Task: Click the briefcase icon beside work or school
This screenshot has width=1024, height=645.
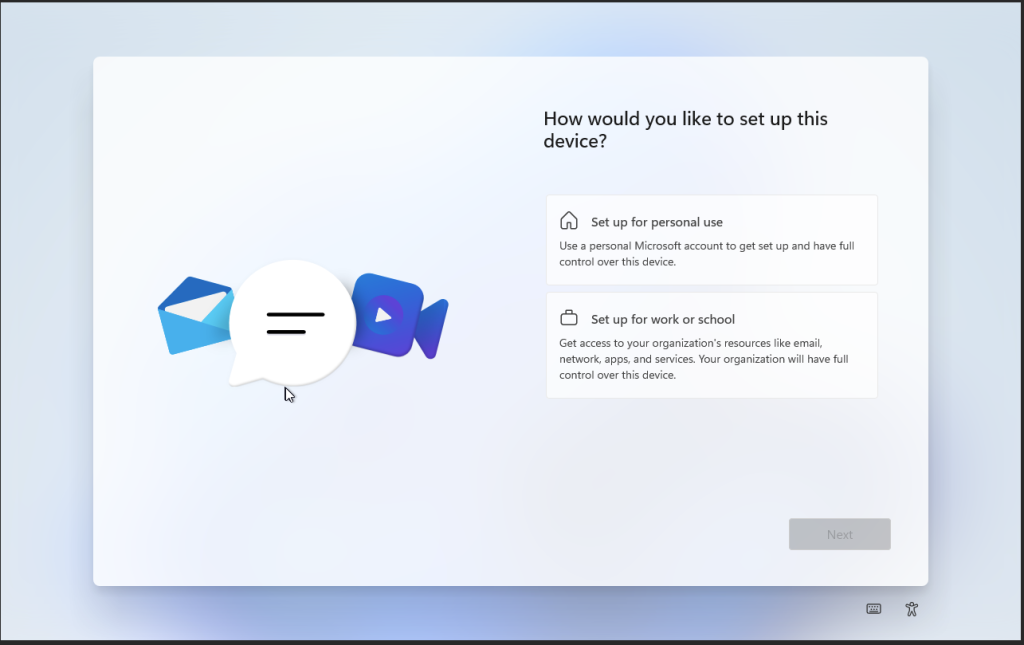Action: 569,318
